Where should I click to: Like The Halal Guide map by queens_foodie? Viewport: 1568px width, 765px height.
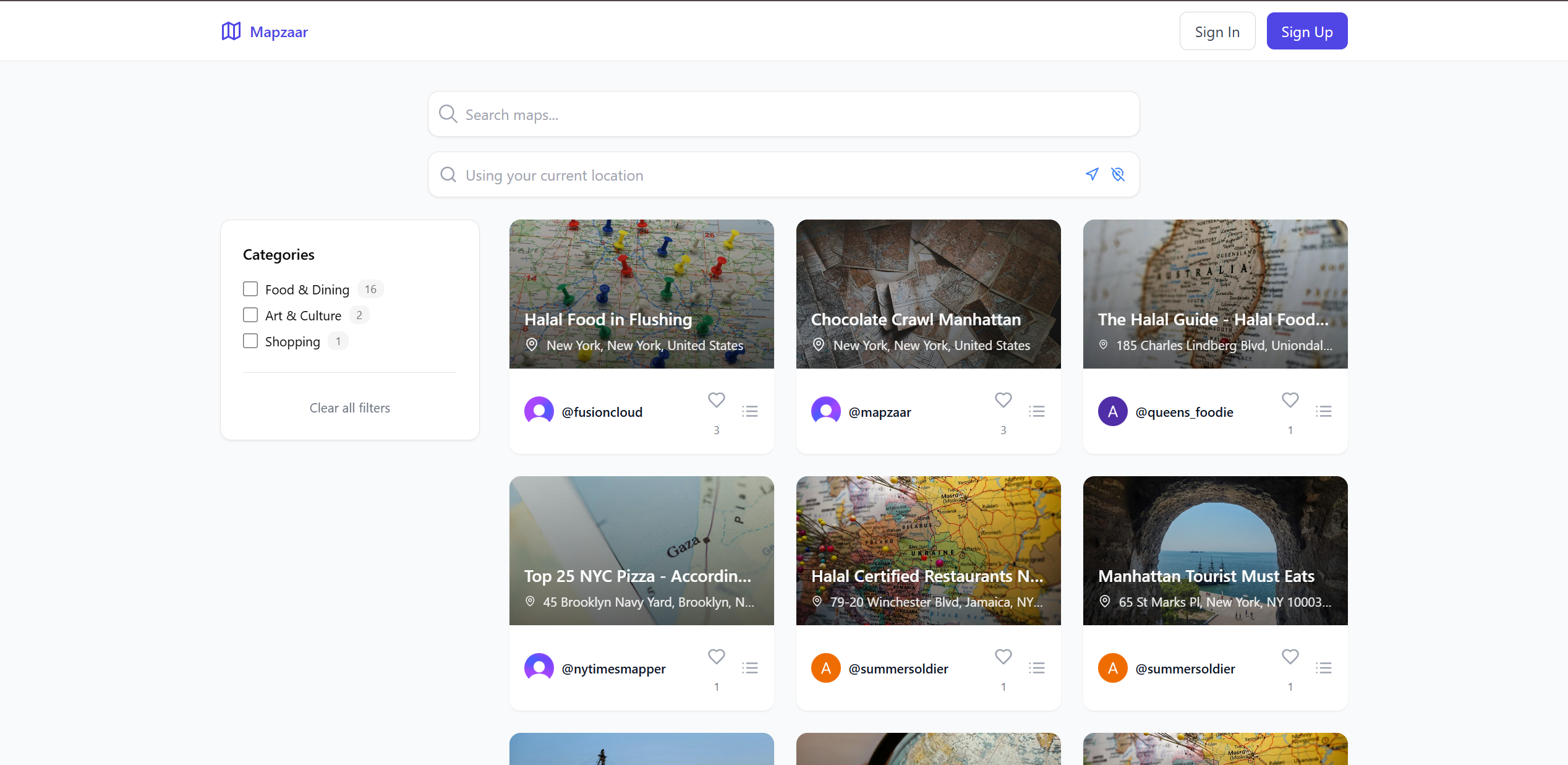[1290, 400]
